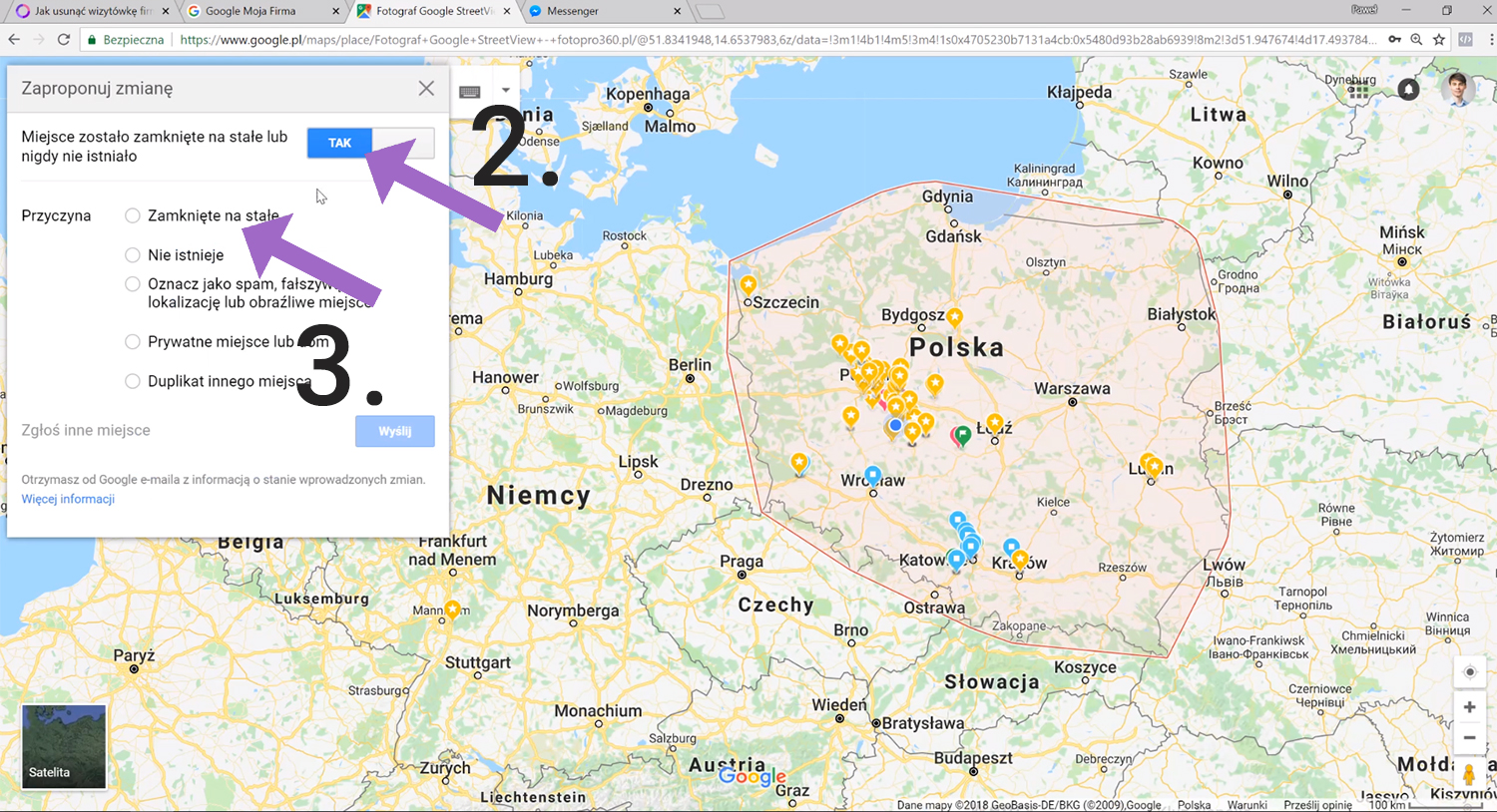Open the Google apps grid icon
1497x812 pixels.
(x=1358, y=89)
